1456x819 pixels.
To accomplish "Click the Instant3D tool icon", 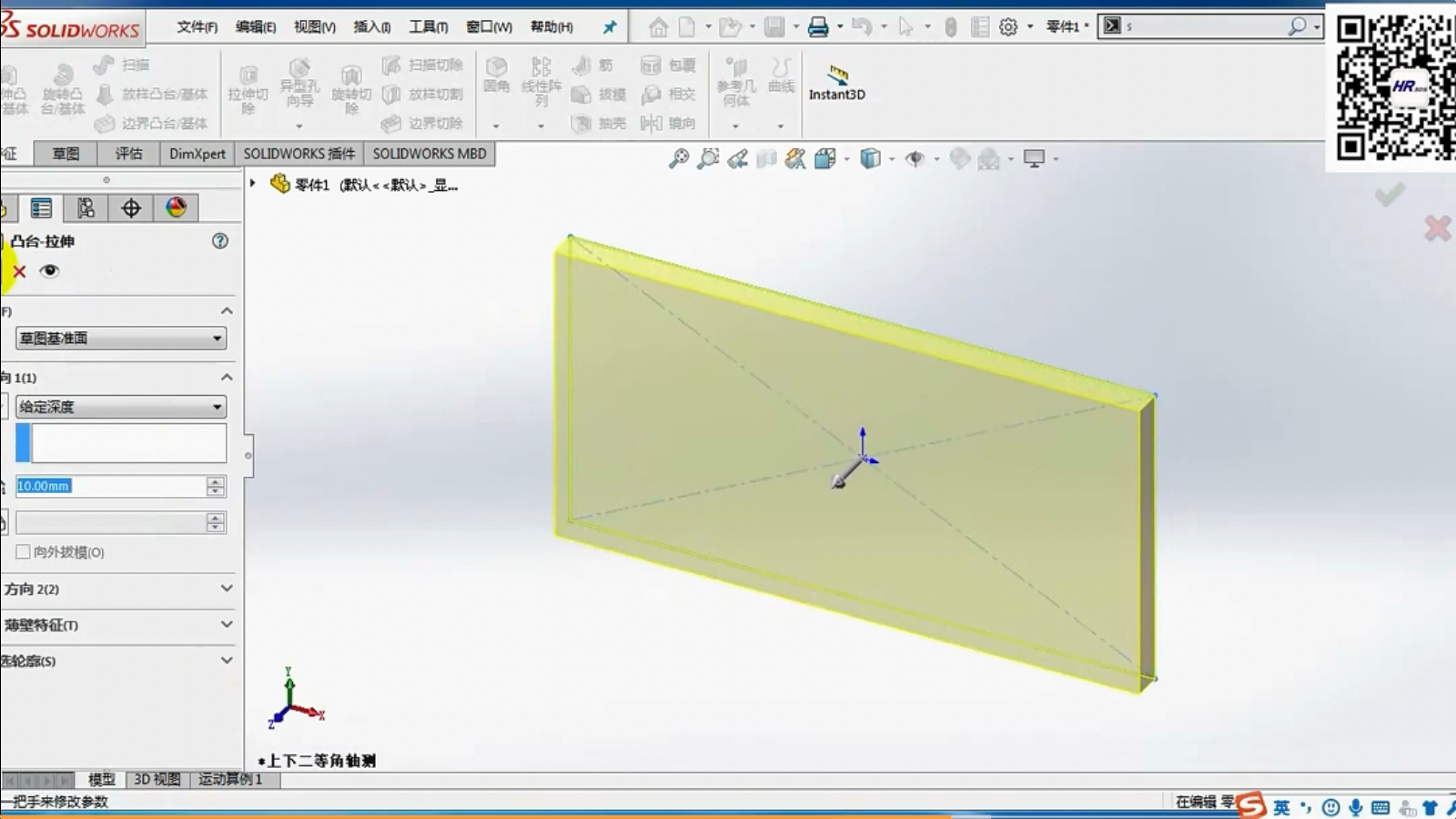I will (x=837, y=75).
